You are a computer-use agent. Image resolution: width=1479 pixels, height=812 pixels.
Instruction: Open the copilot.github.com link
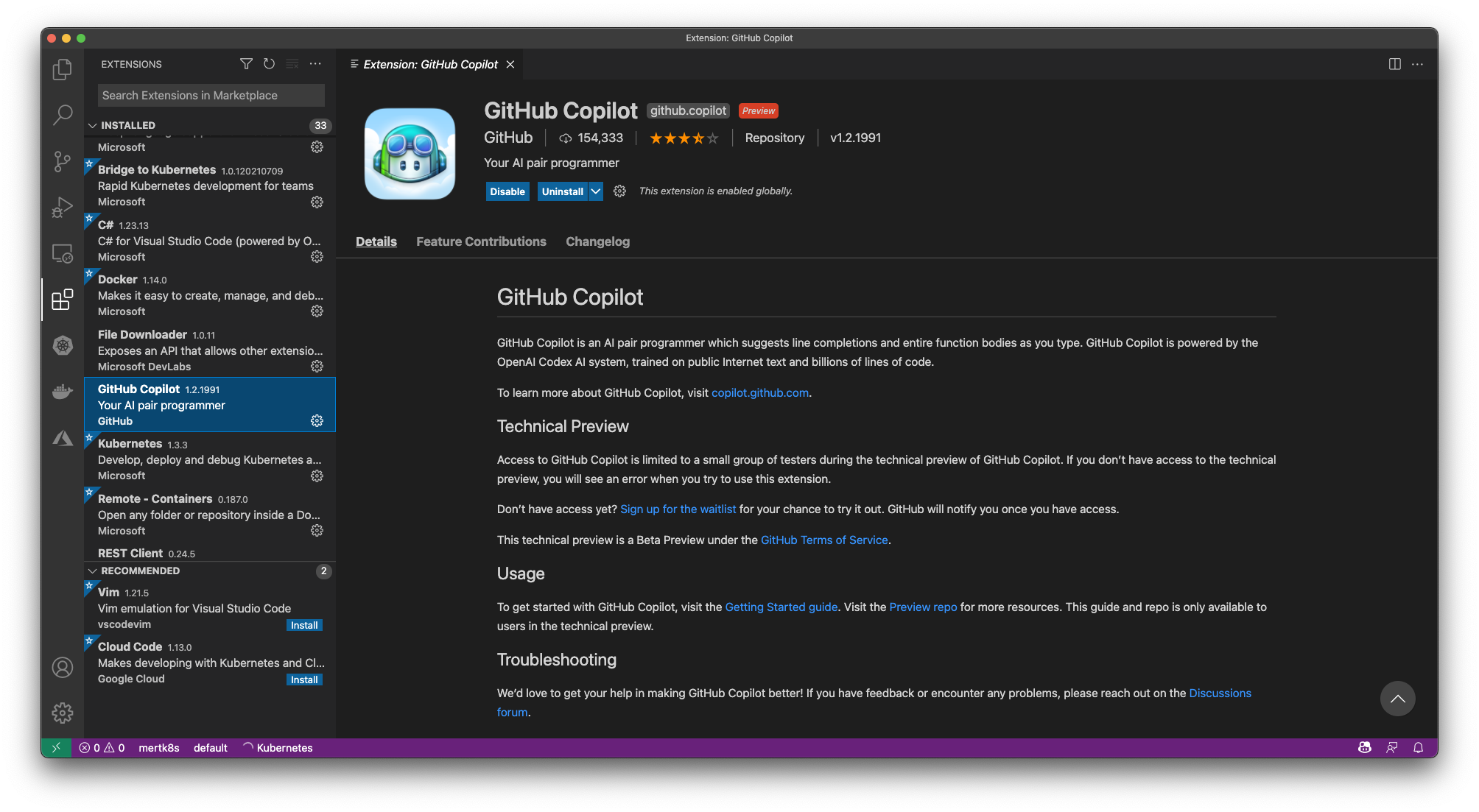760,392
